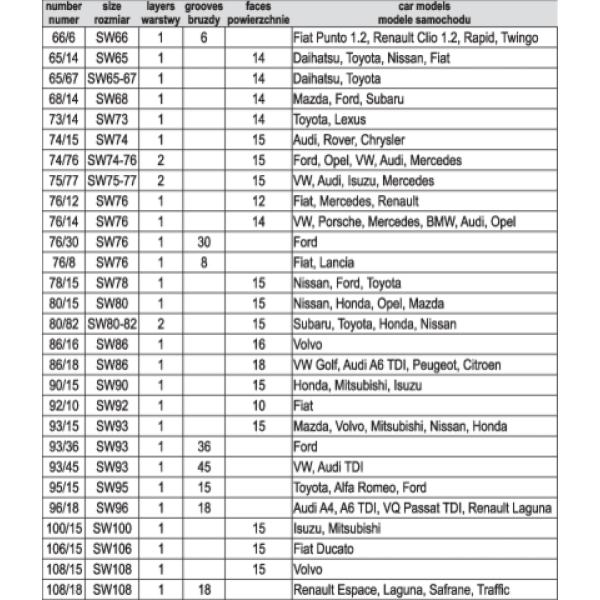Select 'VW, Audi, Isuzu, Mercedes' cell
The width and height of the screenshot is (600, 600).
point(425,181)
